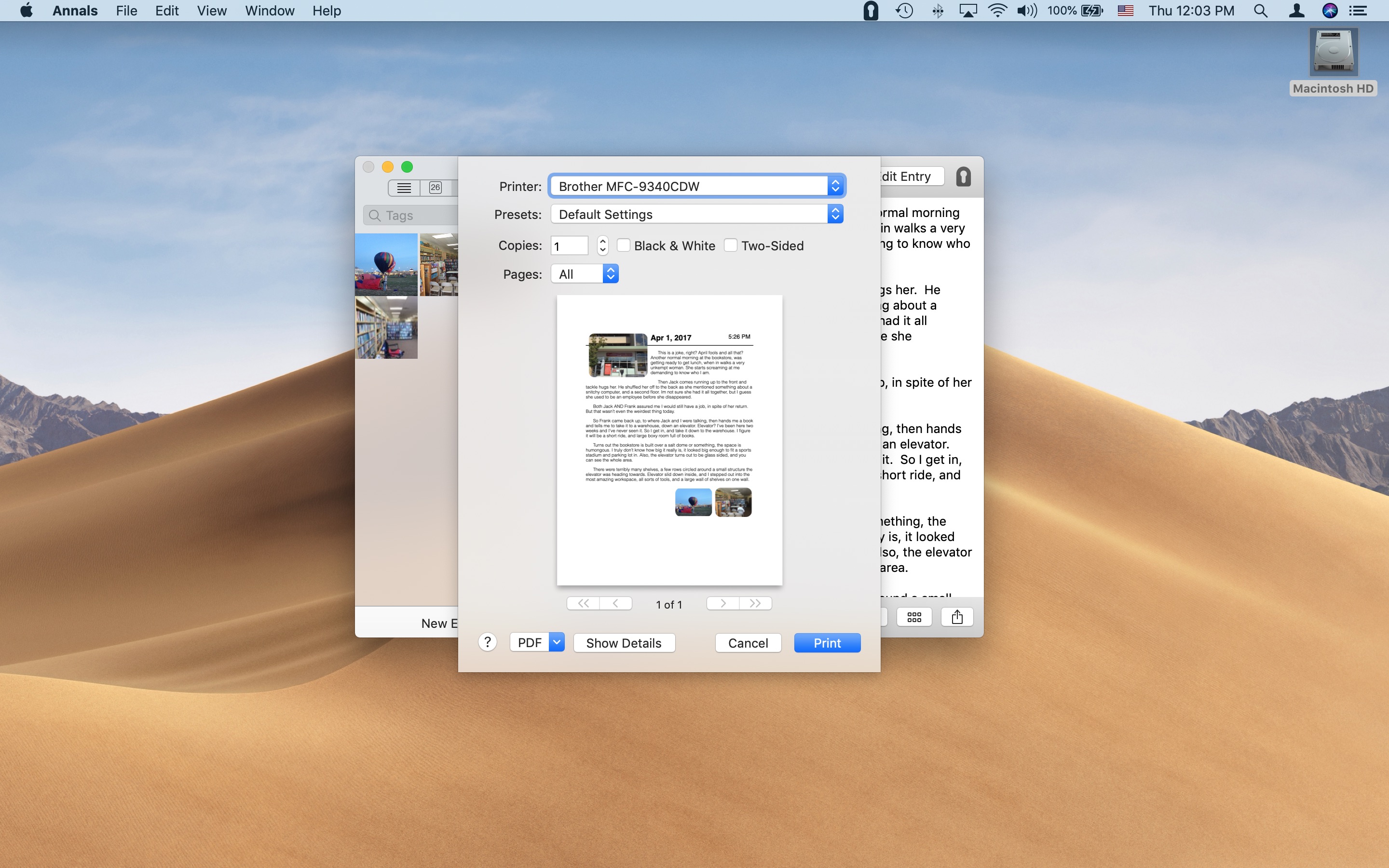Open the print dialog help button
1389x868 pixels.
pos(487,642)
